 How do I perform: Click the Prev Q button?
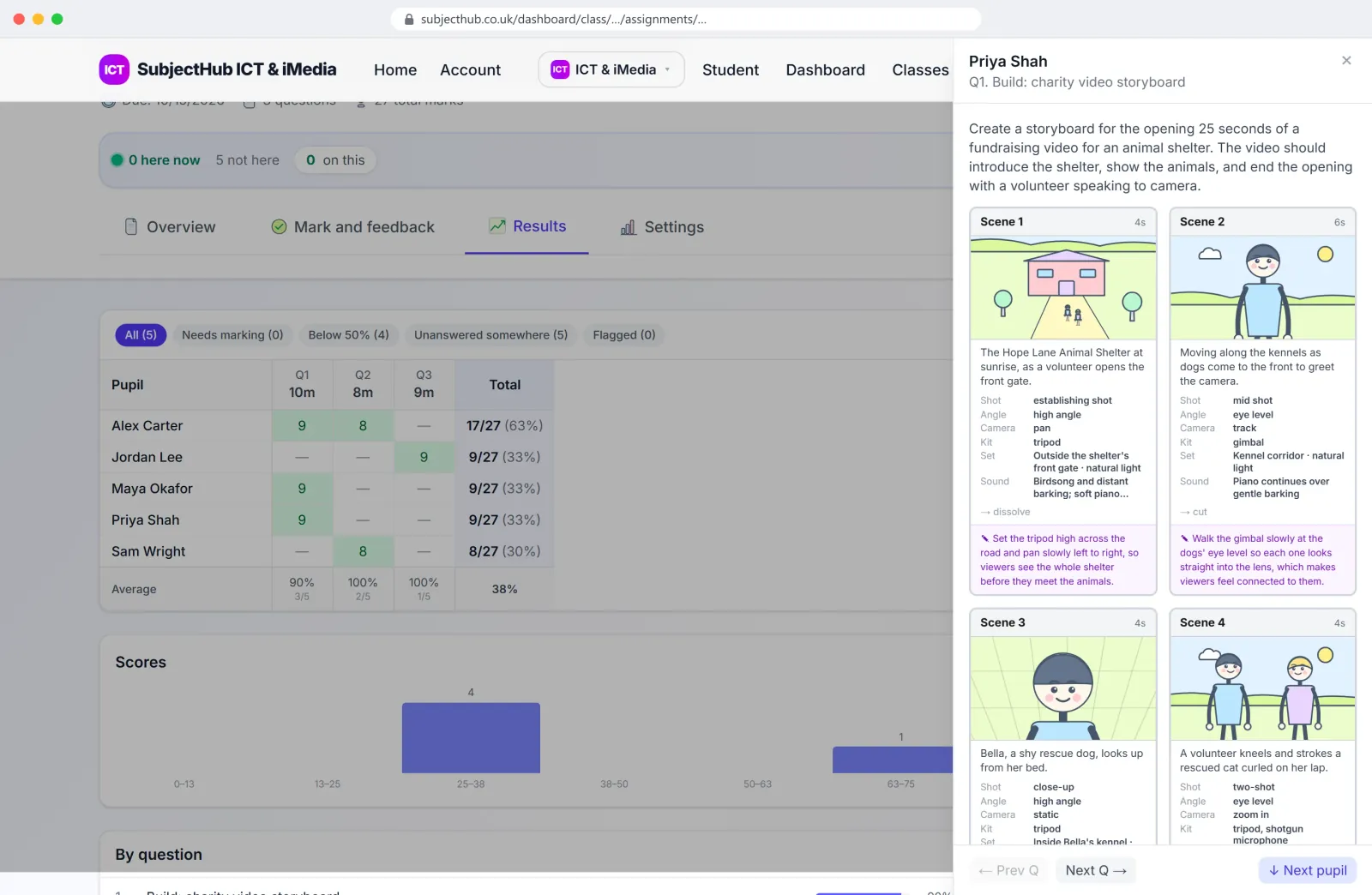point(1008,871)
